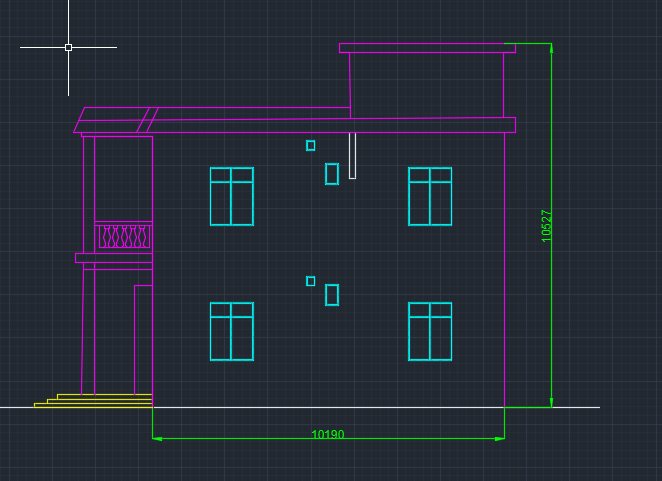
Task: Click the lower small square cyan vent
Action: (x=310, y=281)
